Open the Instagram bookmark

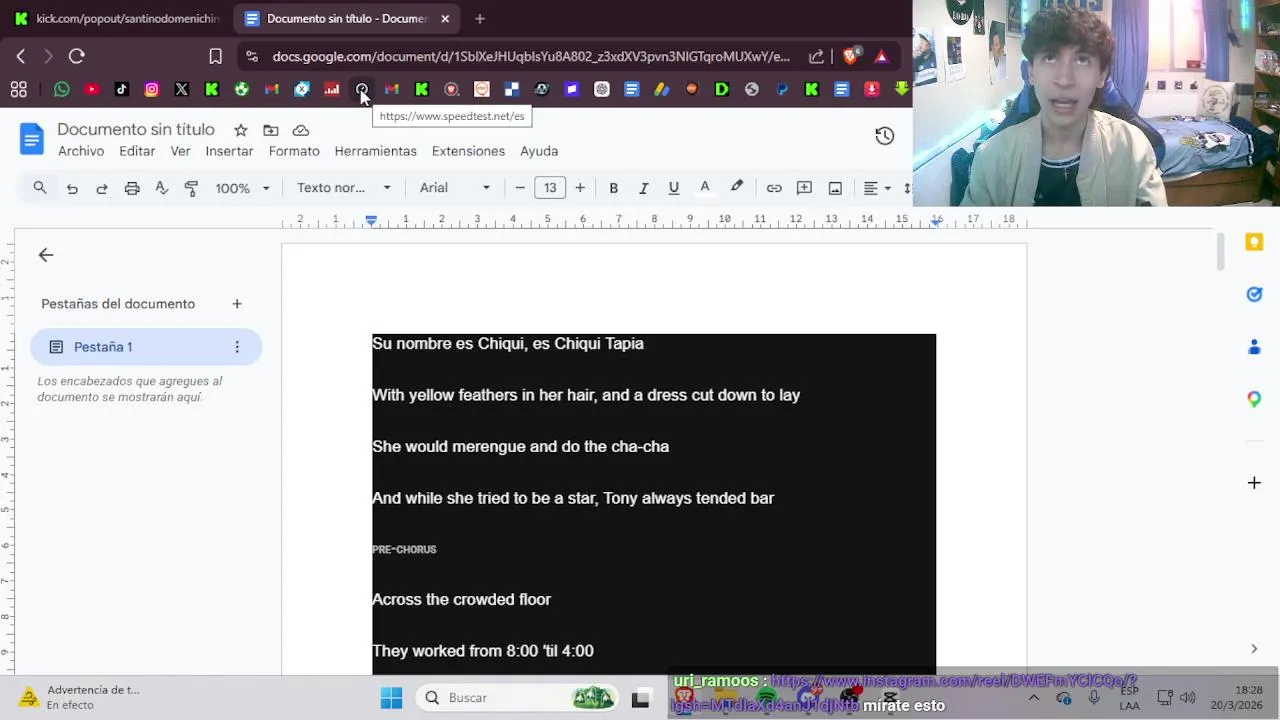click(x=152, y=89)
